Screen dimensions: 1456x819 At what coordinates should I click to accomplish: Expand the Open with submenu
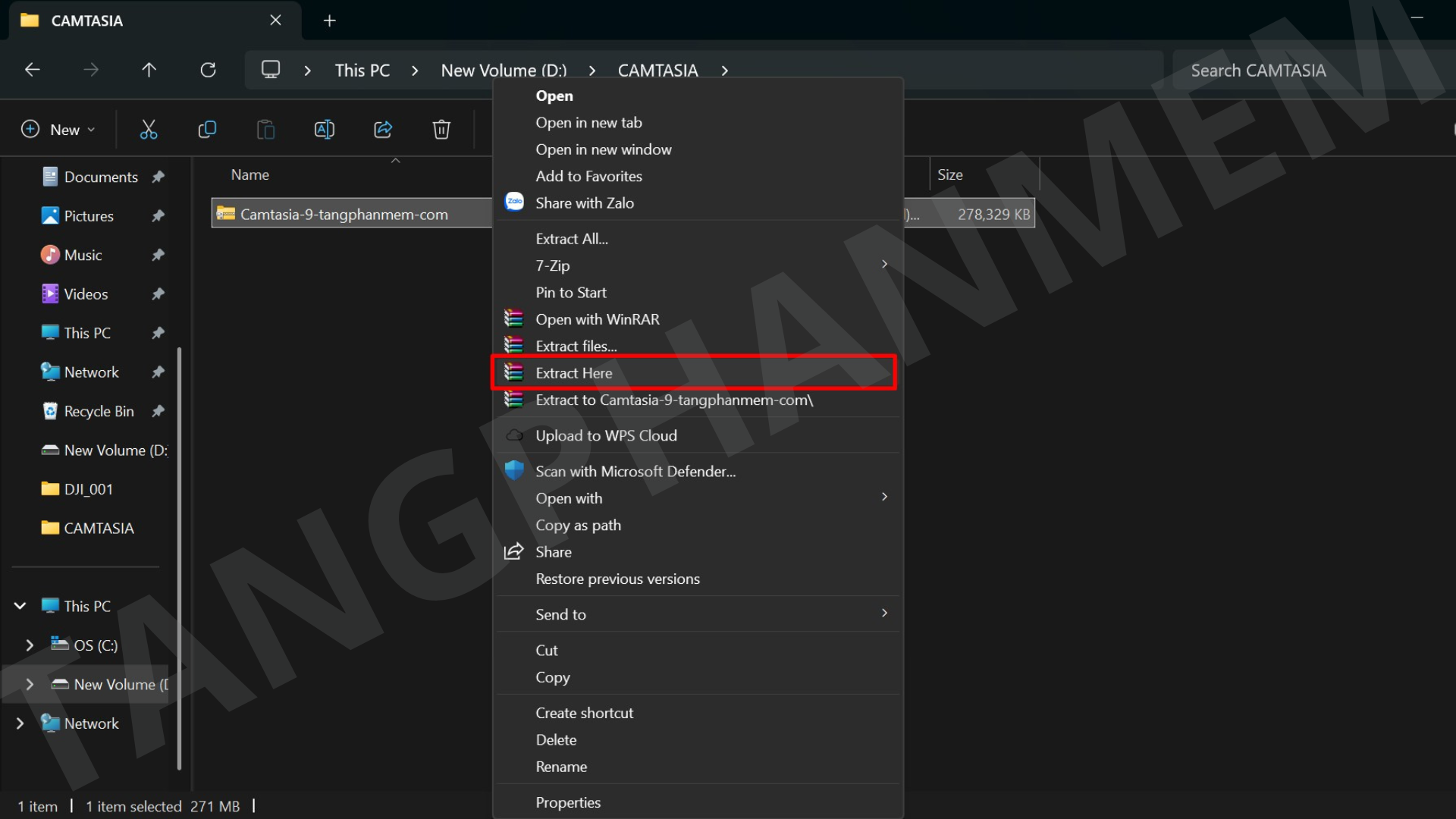coord(884,497)
